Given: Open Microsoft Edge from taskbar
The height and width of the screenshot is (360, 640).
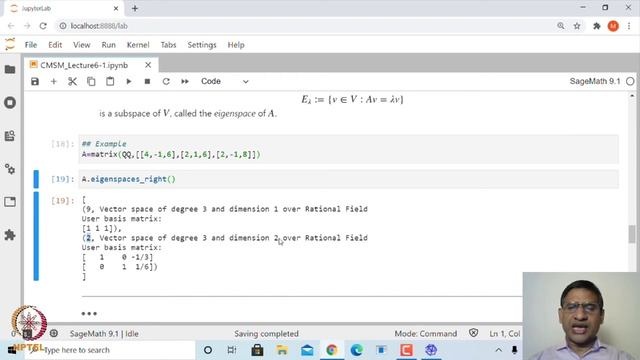Looking at the screenshot, I should (x=356, y=350).
